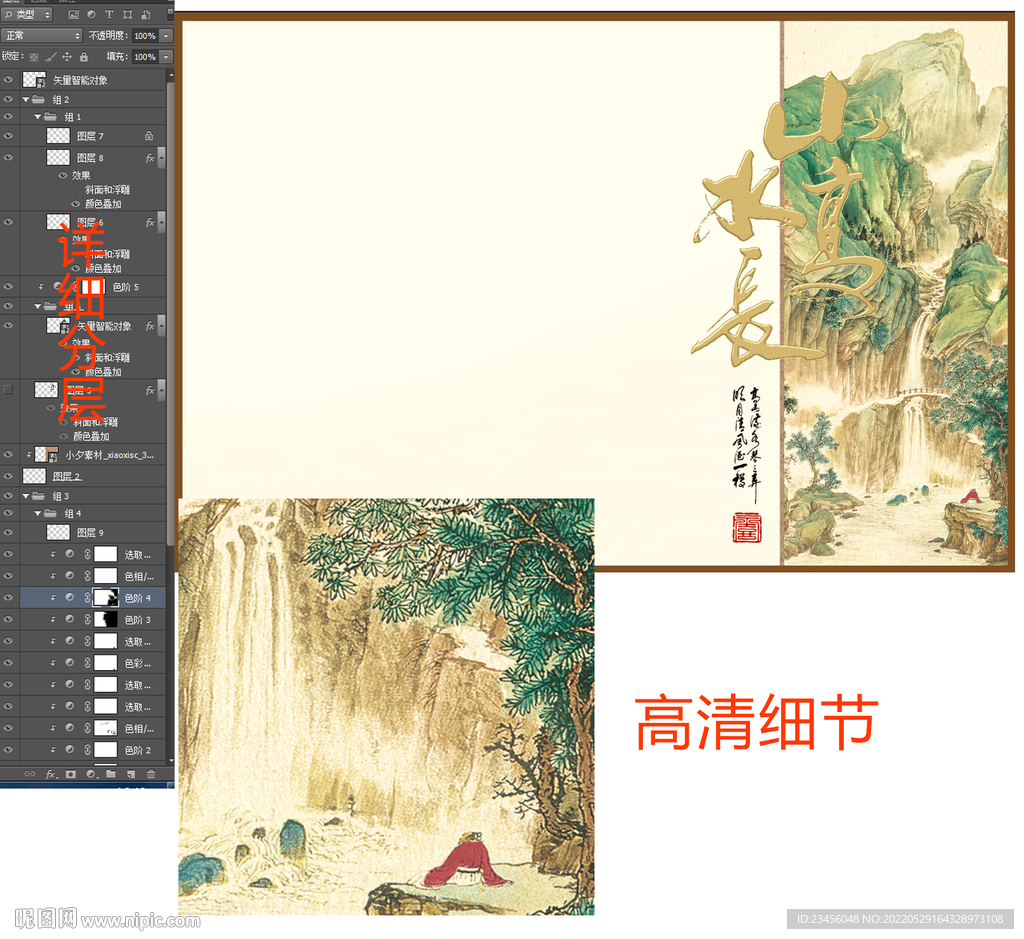Lock image pixels brush icon
This screenshot has width=1024, height=939.
tap(50, 57)
